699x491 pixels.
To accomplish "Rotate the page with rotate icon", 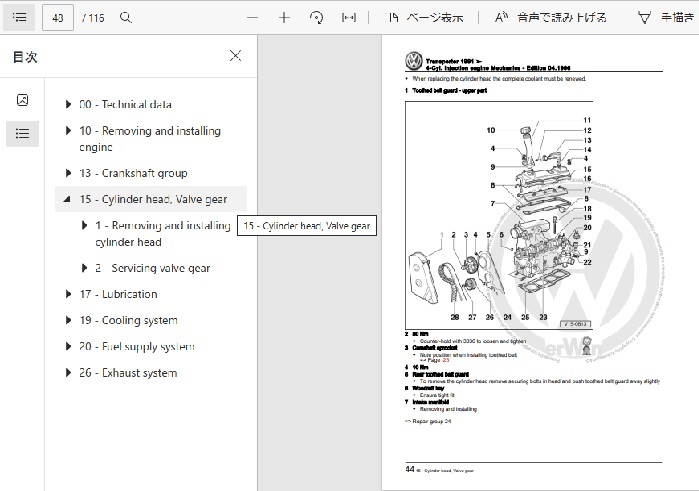I will (316, 18).
